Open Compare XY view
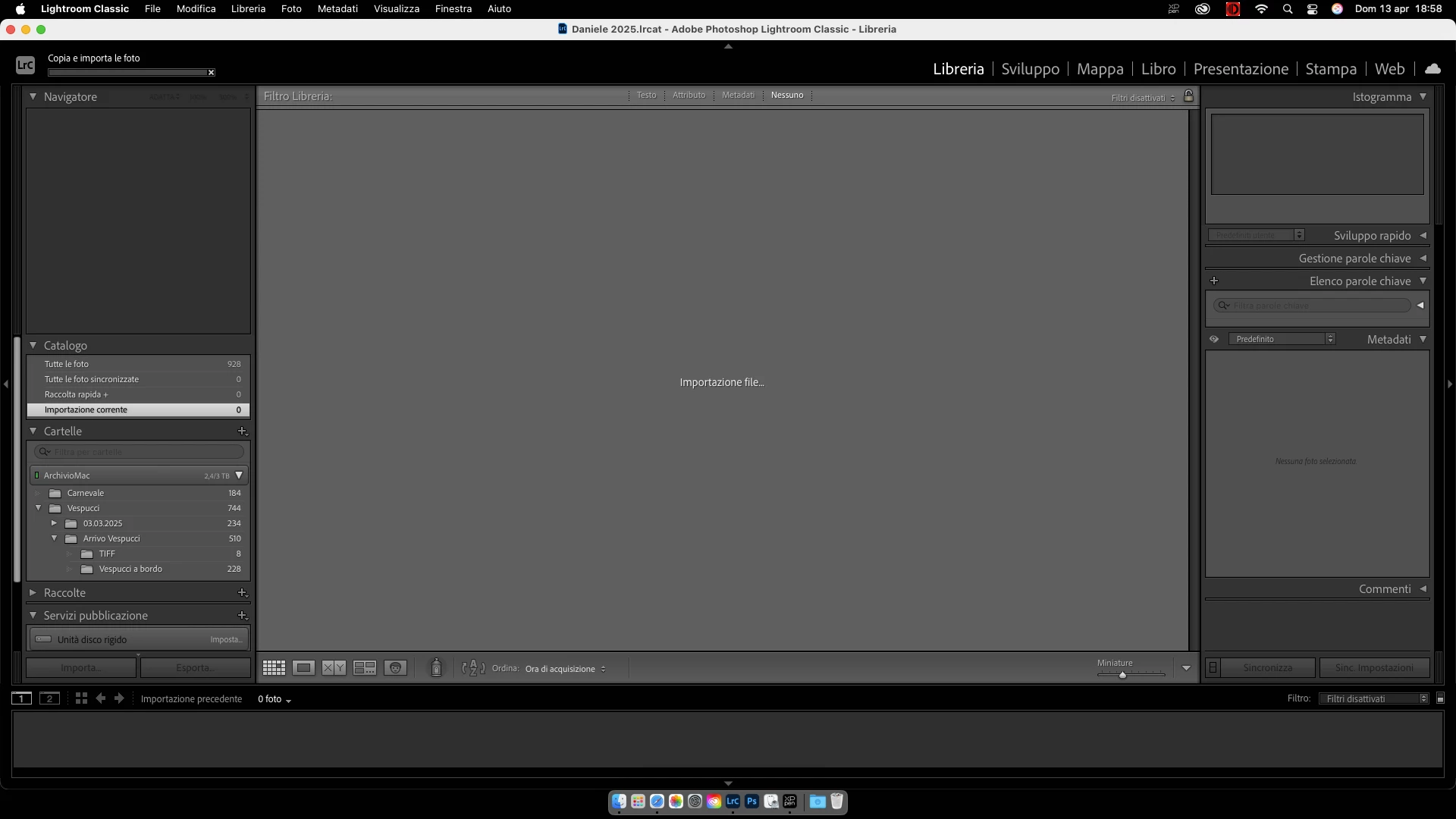 click(x=334, y=668)
